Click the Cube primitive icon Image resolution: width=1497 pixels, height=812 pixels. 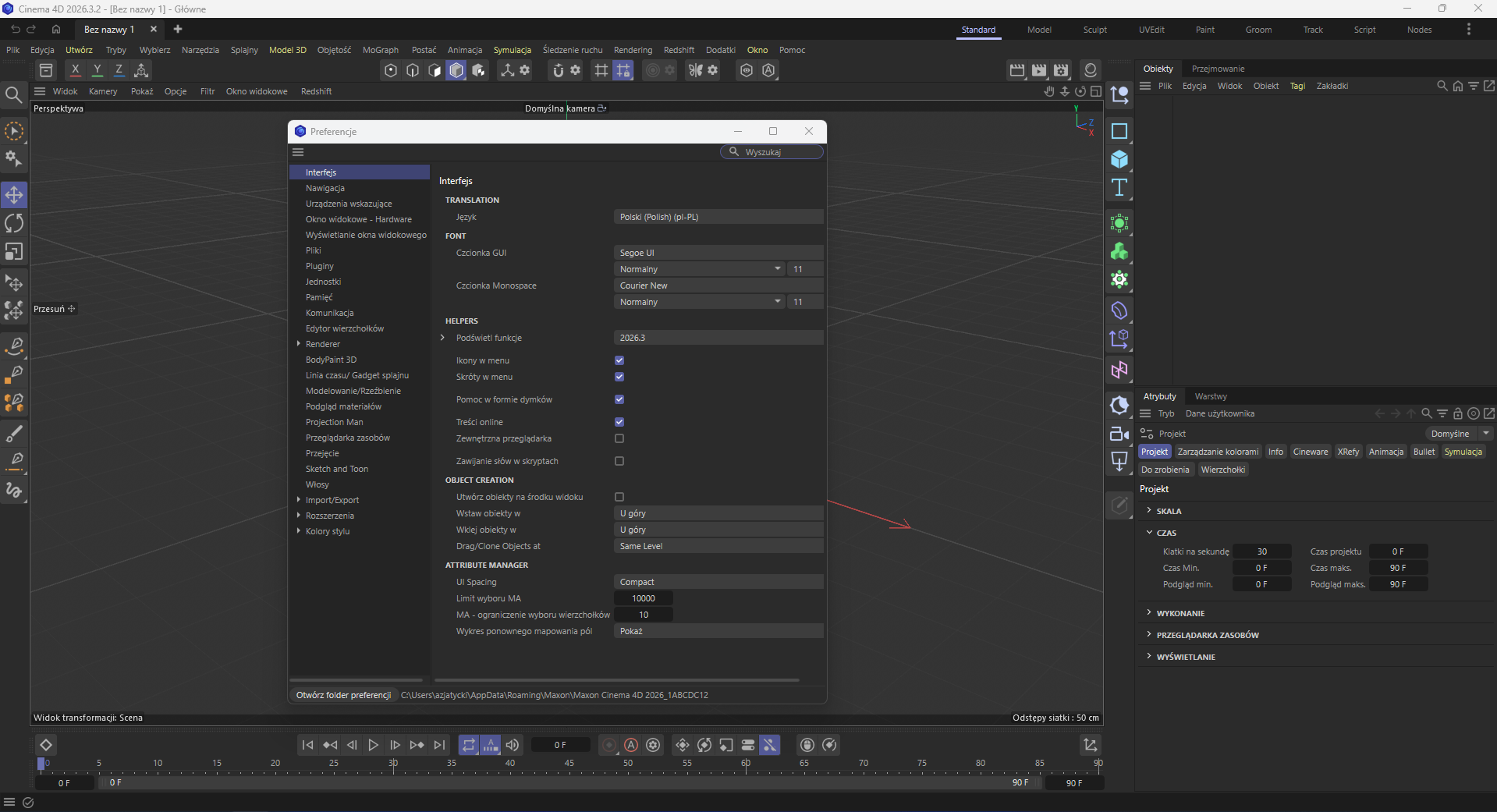(1119, 159)
